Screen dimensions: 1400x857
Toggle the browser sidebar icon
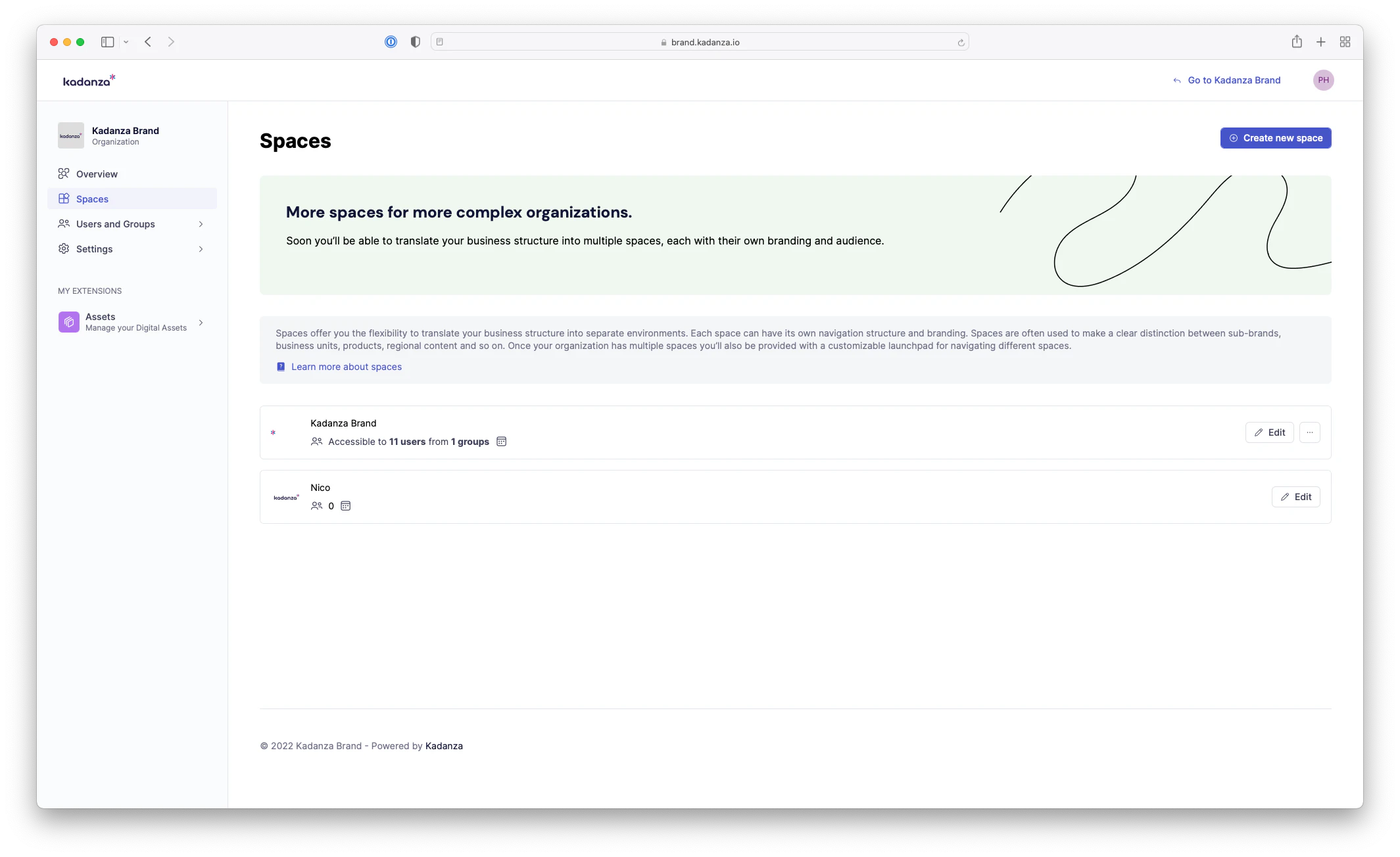pos(107,41)
